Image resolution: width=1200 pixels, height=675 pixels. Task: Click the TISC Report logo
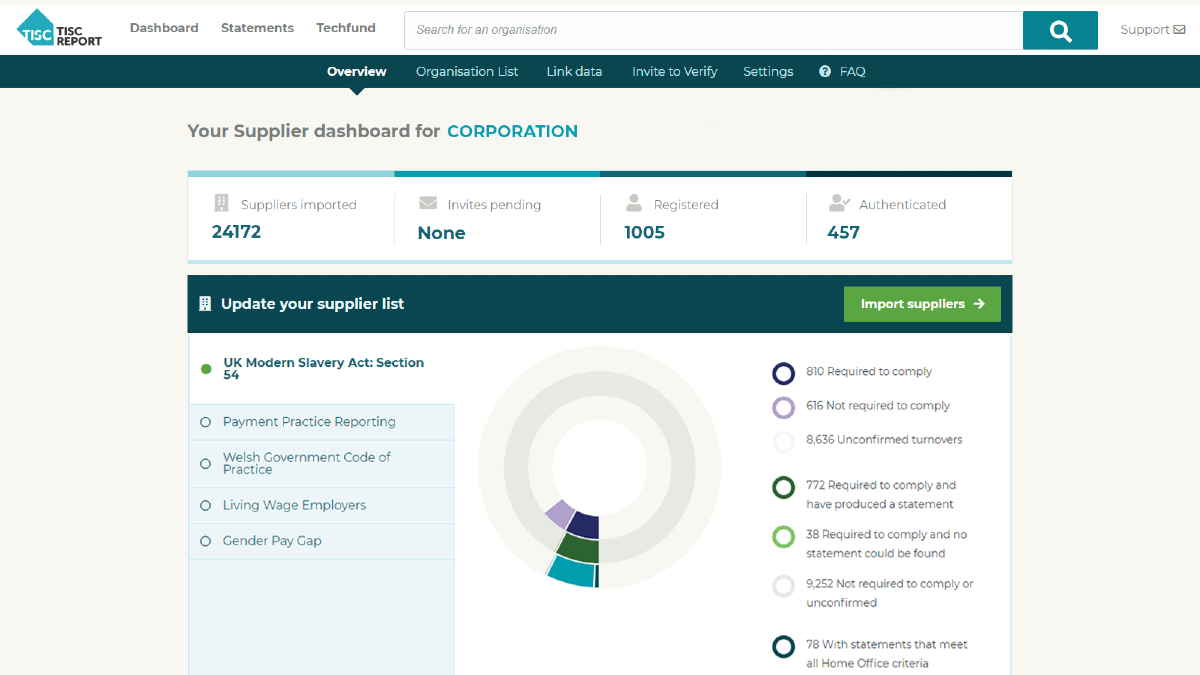point(59,30)
